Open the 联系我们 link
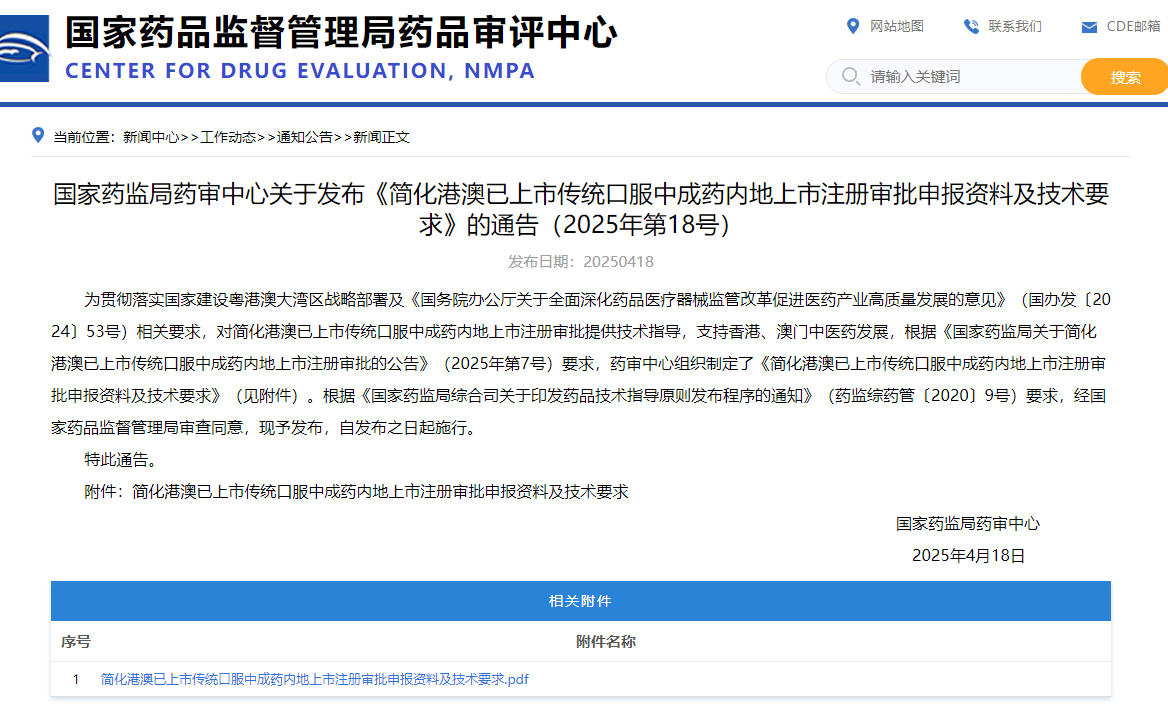 click(x=1014, y=26)
